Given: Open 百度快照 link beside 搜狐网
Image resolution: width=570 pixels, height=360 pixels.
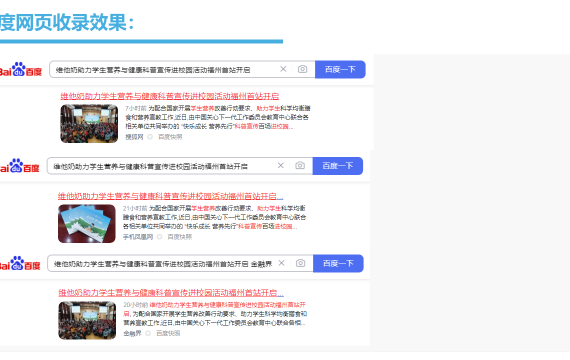Looking at the screenshot, I should [170, 137].
